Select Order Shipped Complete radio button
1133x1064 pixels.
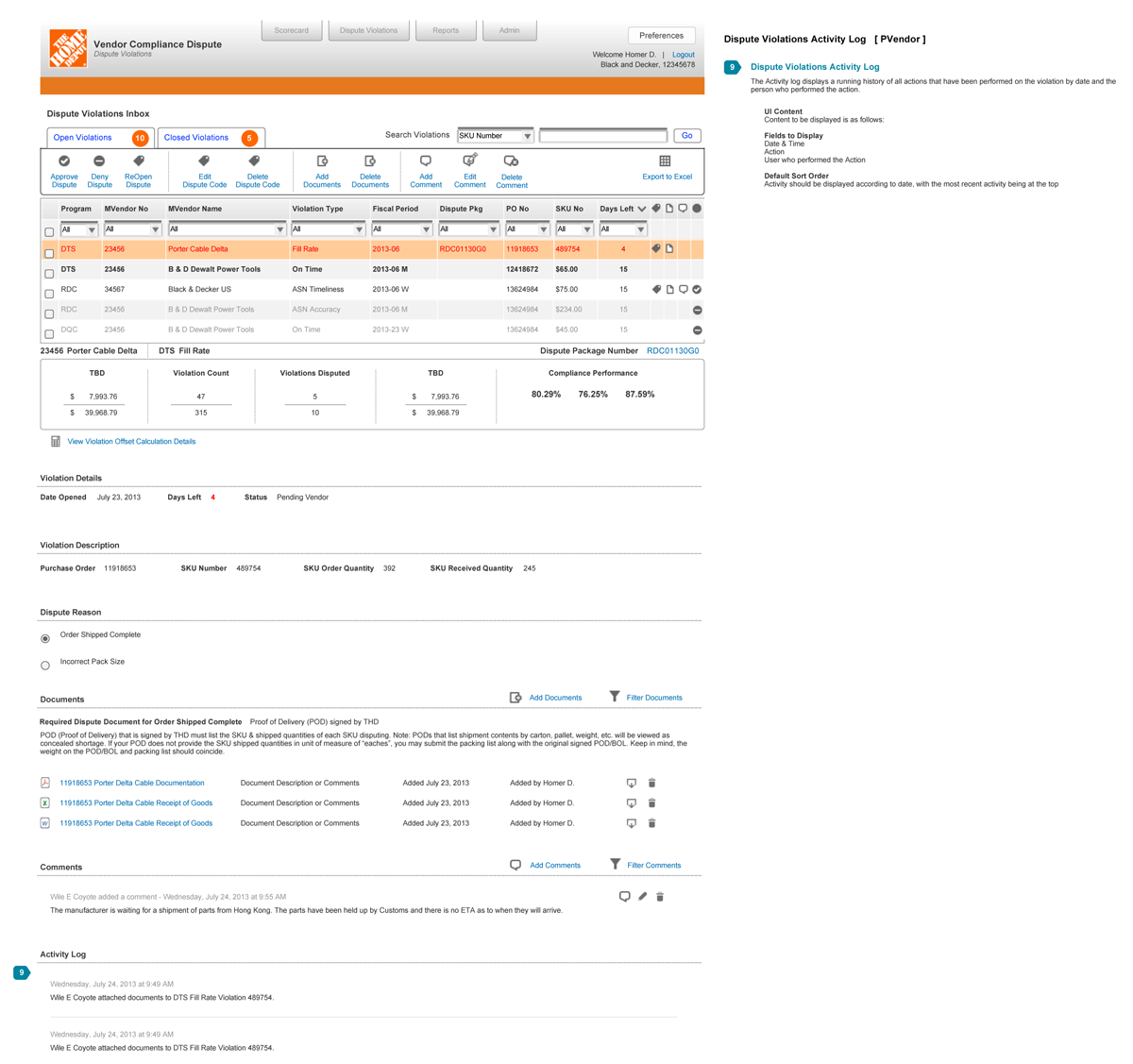[x=45, y=639]
